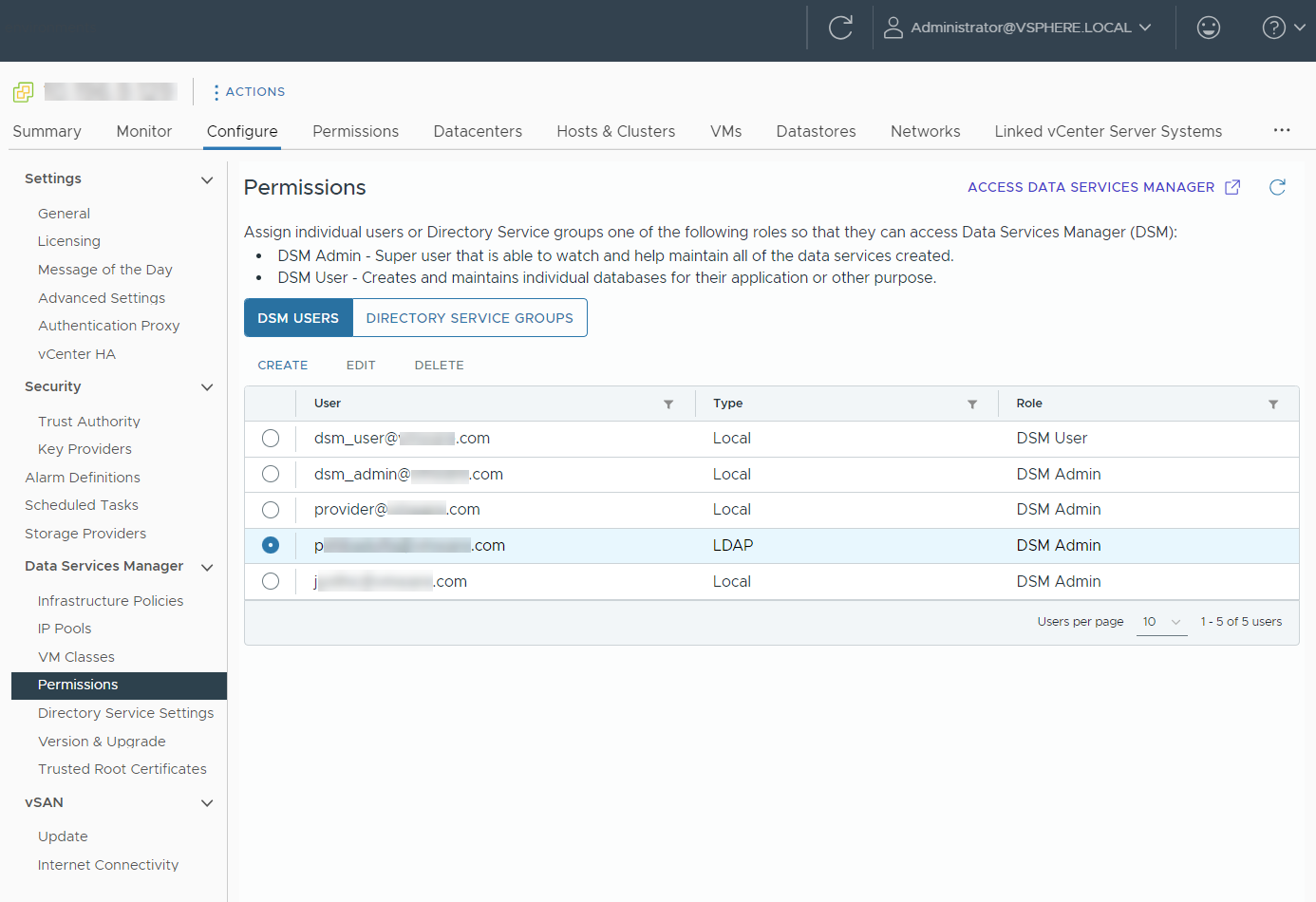Open Linked vCenter Server Systems tab
This screenshot has width=1316, height=902.
point(1108,131)
